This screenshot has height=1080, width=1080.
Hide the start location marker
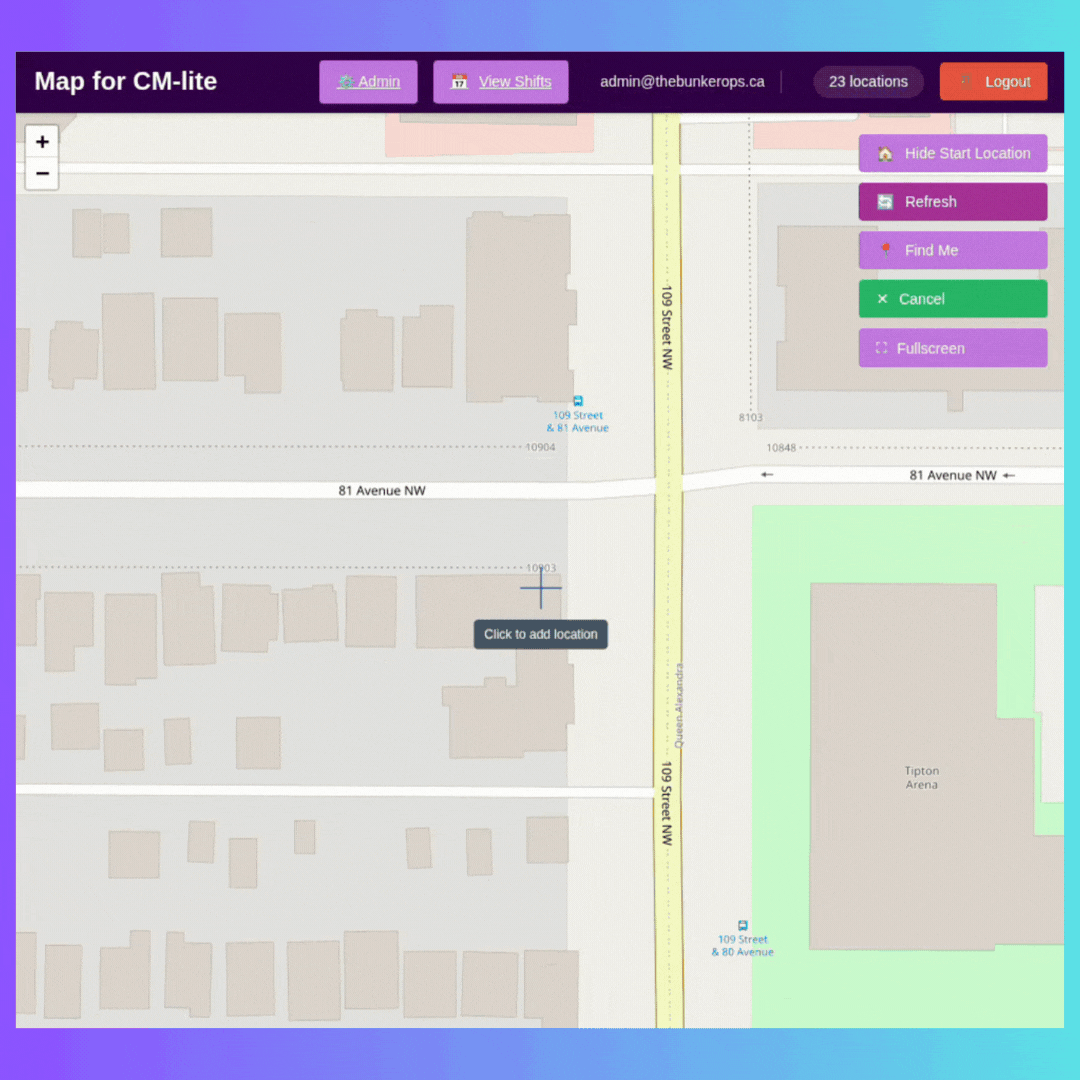(x=952, y=153)
